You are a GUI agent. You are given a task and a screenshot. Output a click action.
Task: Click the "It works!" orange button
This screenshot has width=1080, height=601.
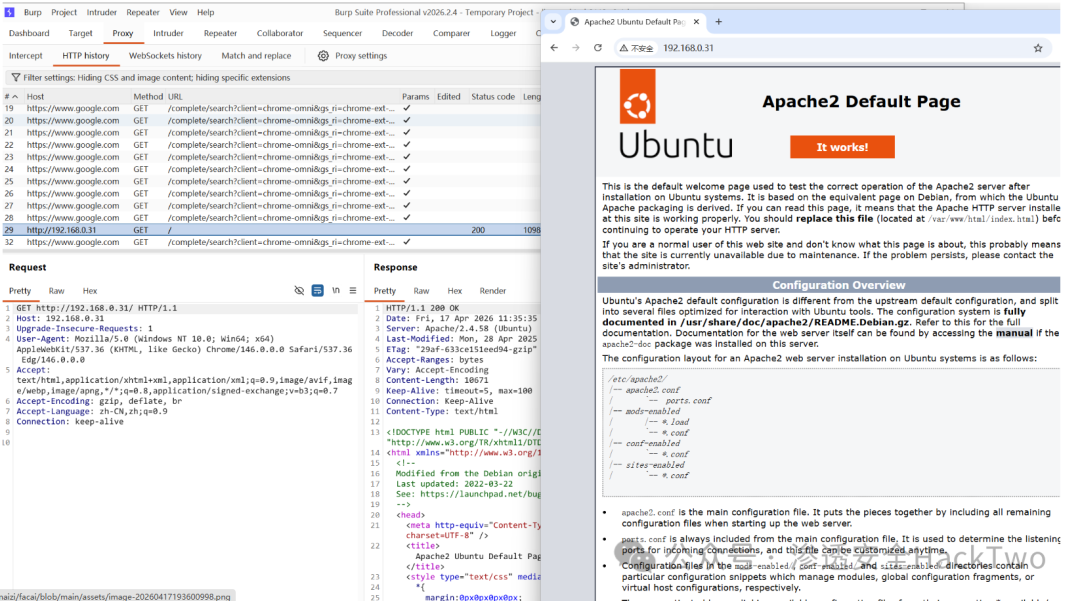tap(842, 147)
